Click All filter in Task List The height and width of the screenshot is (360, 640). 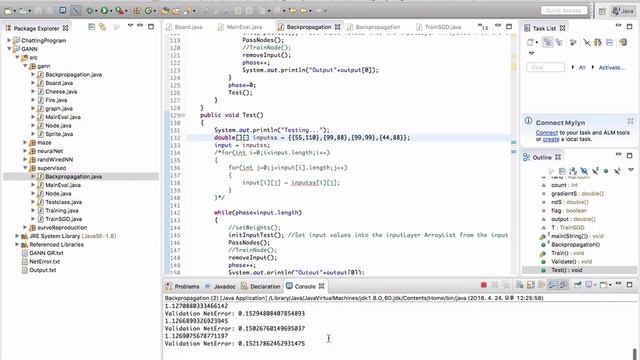582,67
